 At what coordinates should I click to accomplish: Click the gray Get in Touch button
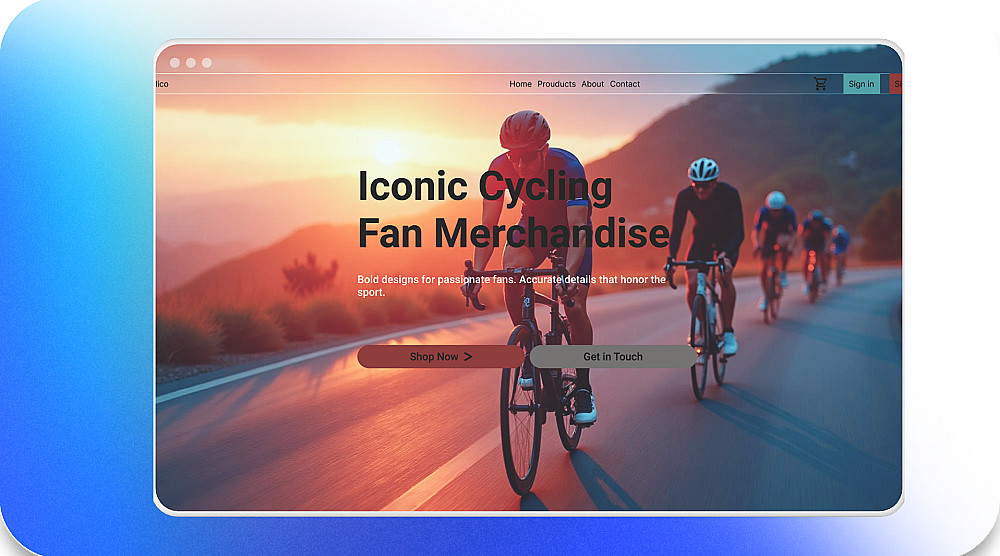click(613, 356)
